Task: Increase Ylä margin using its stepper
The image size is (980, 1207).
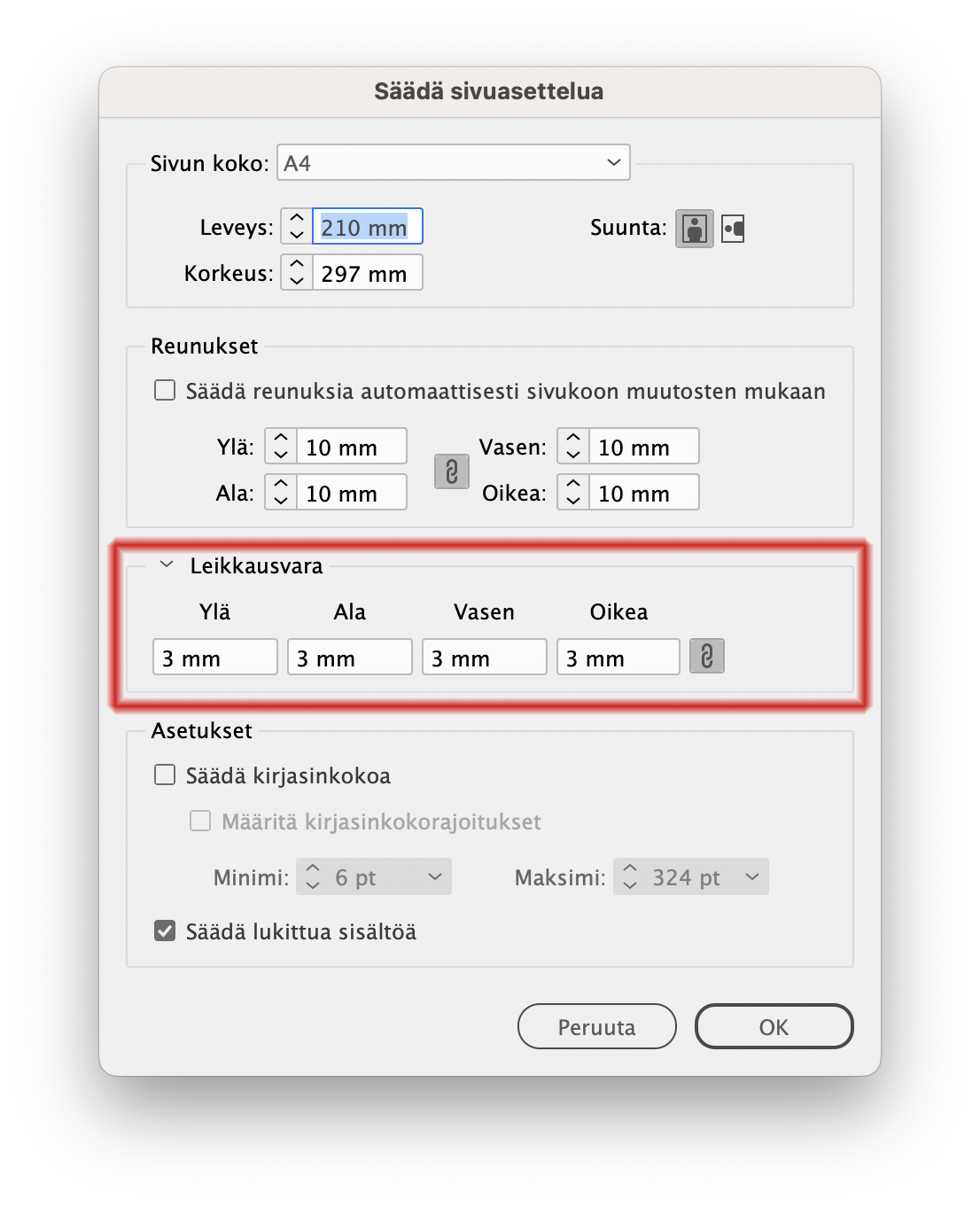Action: click(279, 438)
